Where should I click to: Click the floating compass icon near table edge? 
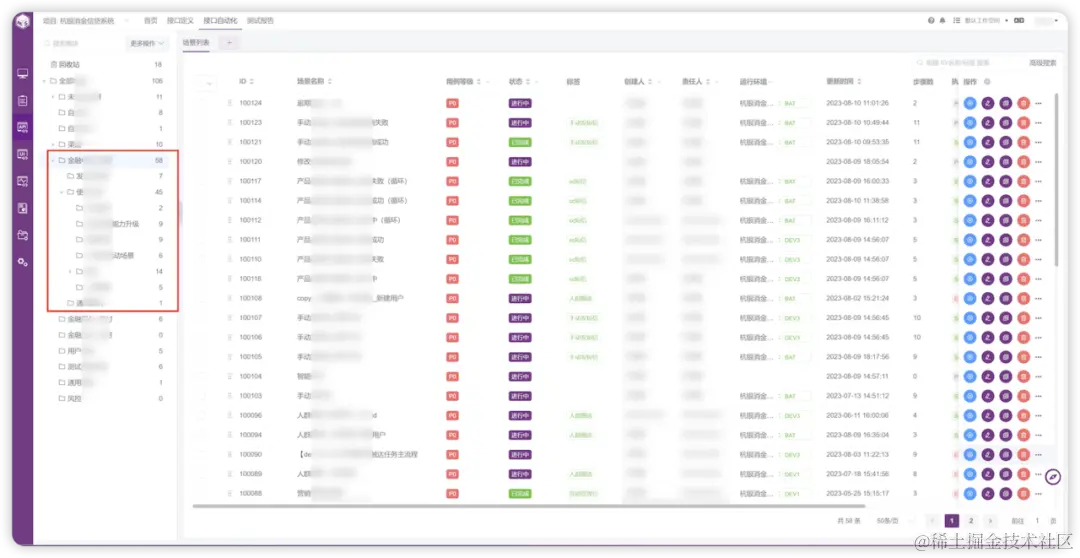pyautogui.click(x=1052, y=477)
